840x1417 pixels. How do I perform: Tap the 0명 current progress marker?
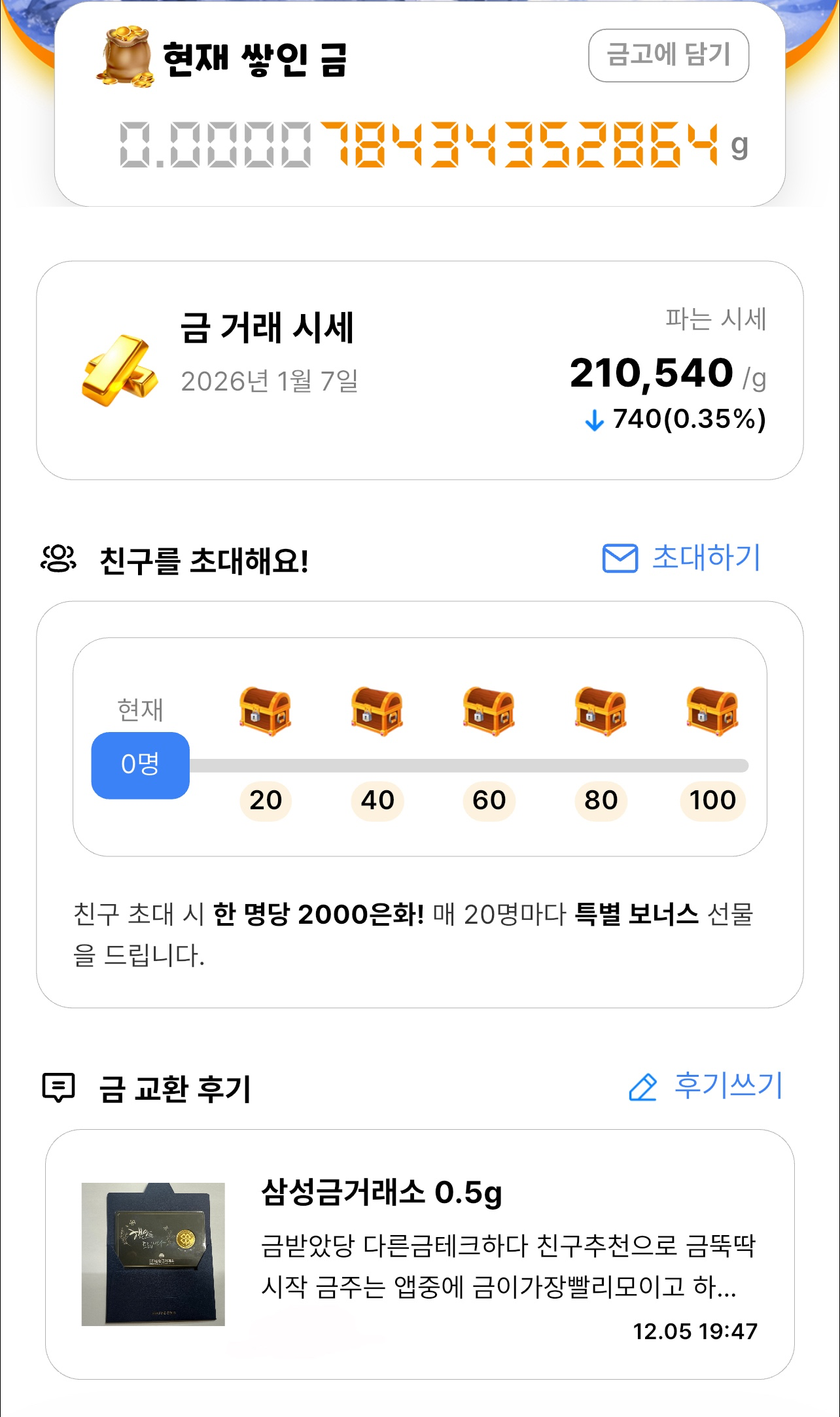click(140, 765)
